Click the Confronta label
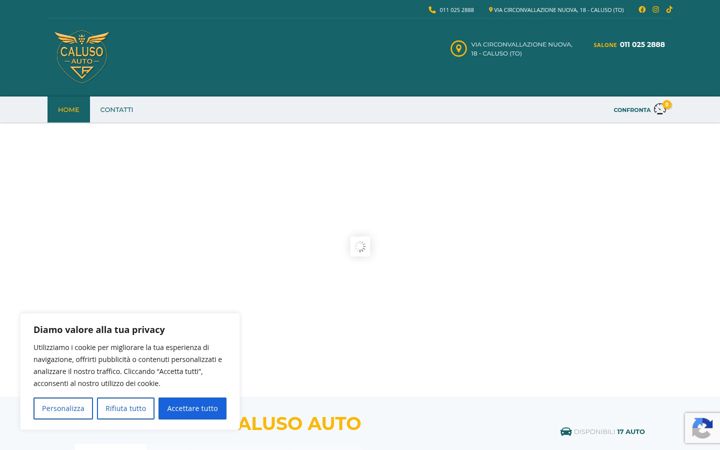 632,110
